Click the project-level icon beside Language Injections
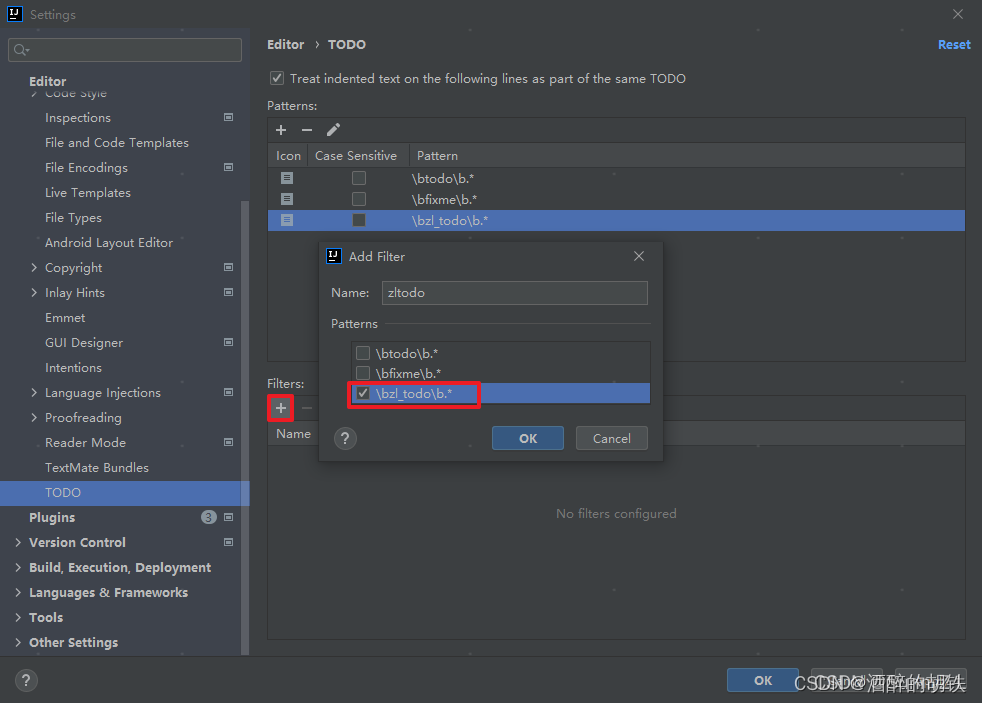The width and height of the screenshot is (982, 703). point(229,393)
